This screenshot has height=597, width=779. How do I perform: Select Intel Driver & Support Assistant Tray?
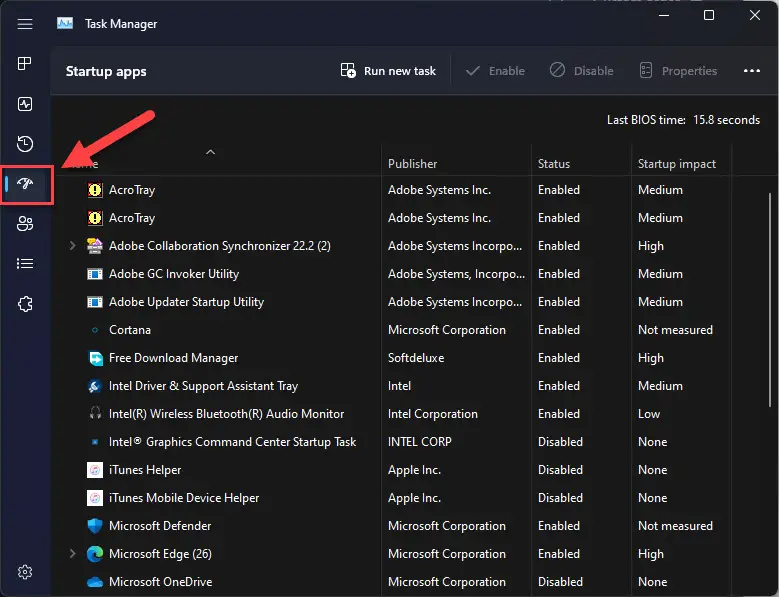[203, 386]
